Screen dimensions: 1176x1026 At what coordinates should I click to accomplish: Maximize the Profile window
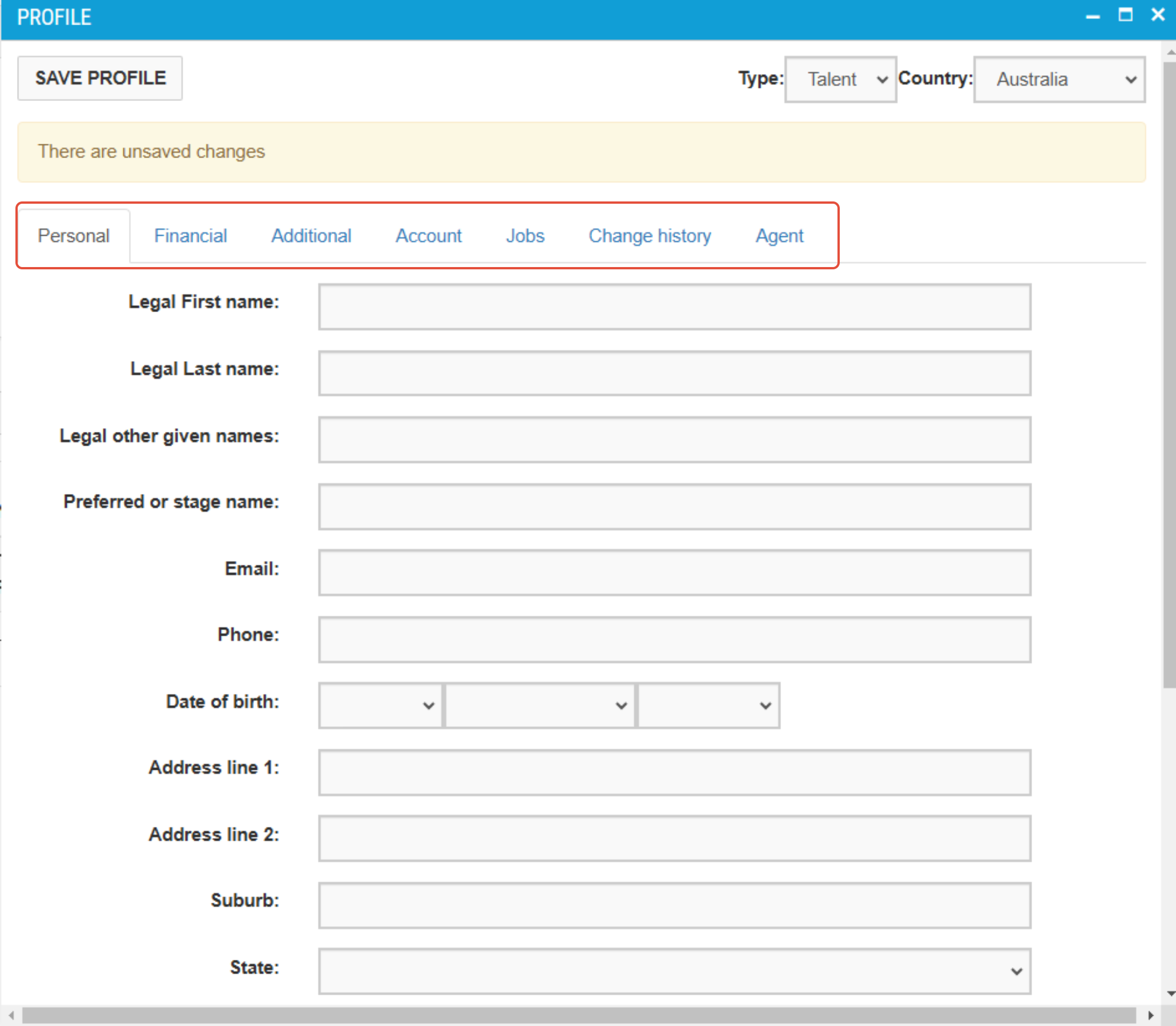tap(1125, 15)
